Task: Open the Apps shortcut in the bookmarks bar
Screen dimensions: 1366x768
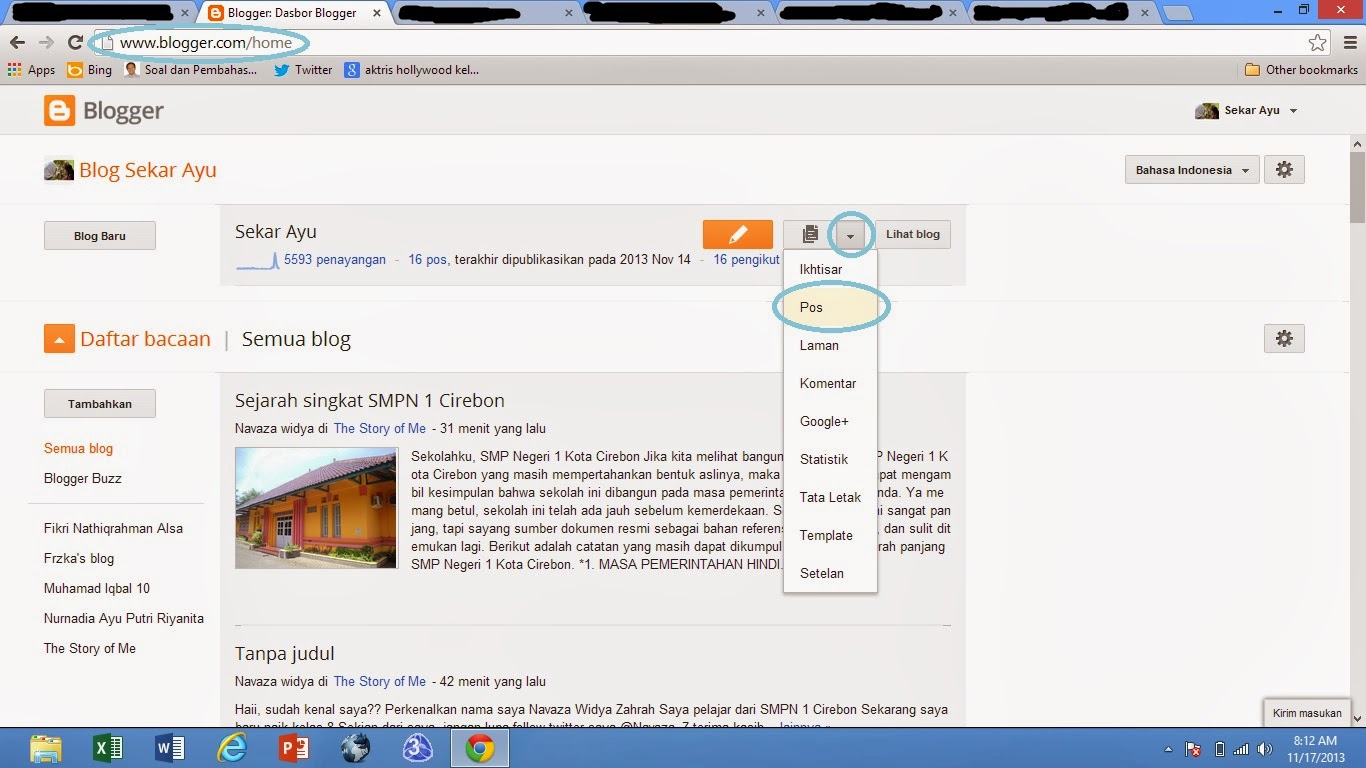Action: [x=32, y=70]
